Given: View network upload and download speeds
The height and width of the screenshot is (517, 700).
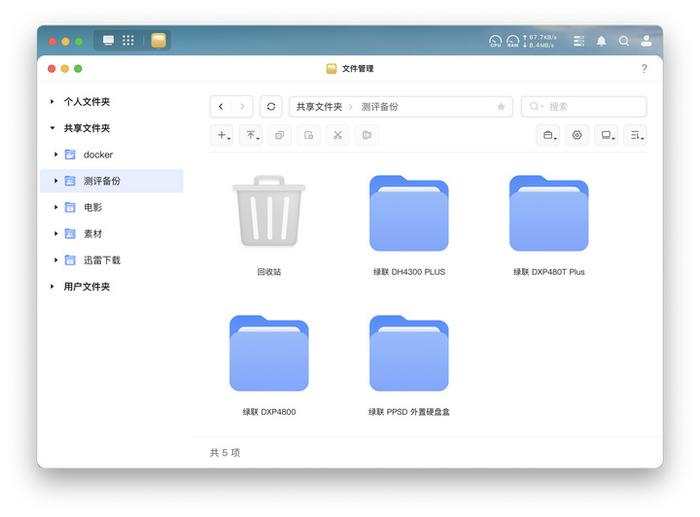Looking at the screenshot, I should (539, 41).
